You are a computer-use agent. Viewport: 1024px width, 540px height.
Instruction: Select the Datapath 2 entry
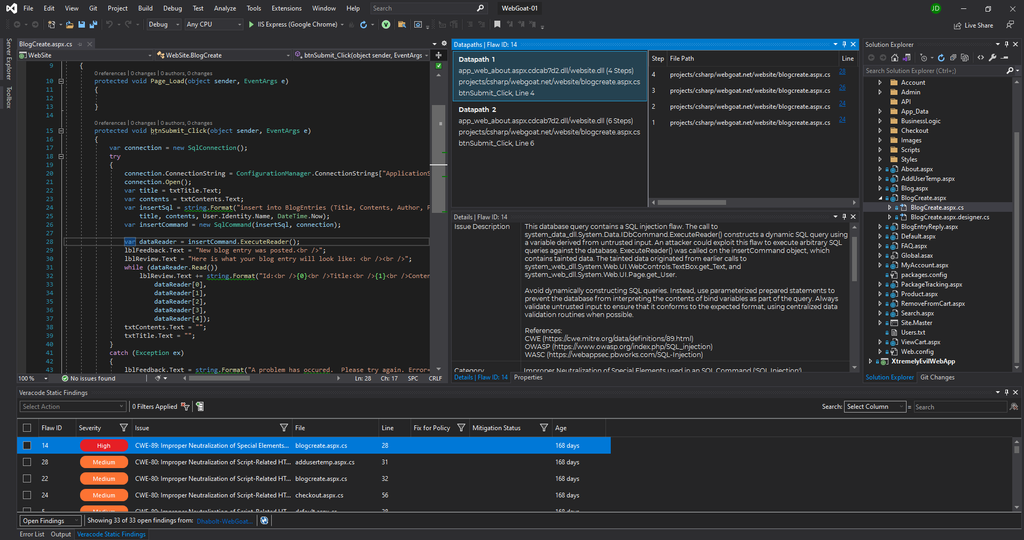(549, 126)
